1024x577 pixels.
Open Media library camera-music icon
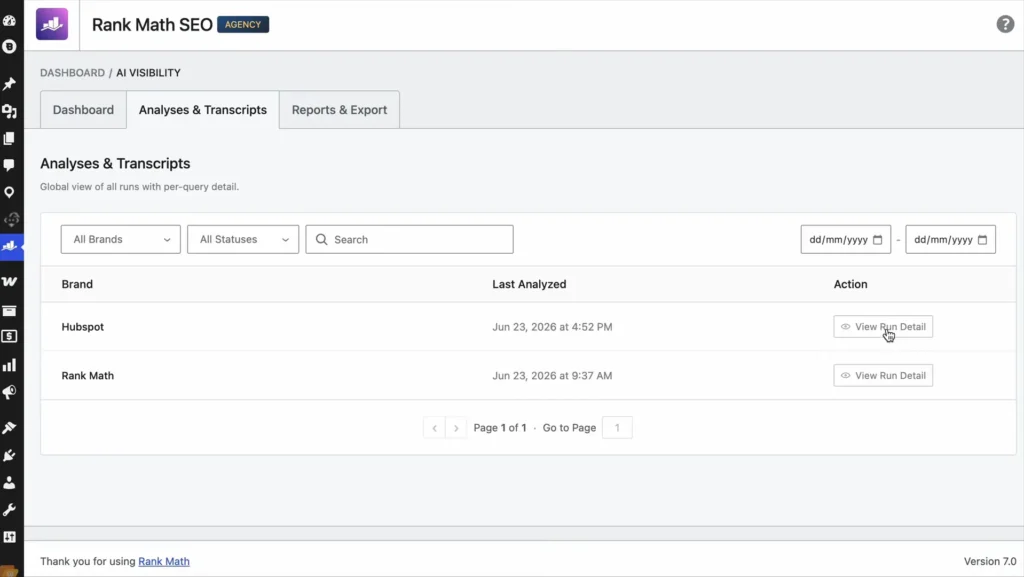[9, 111]
